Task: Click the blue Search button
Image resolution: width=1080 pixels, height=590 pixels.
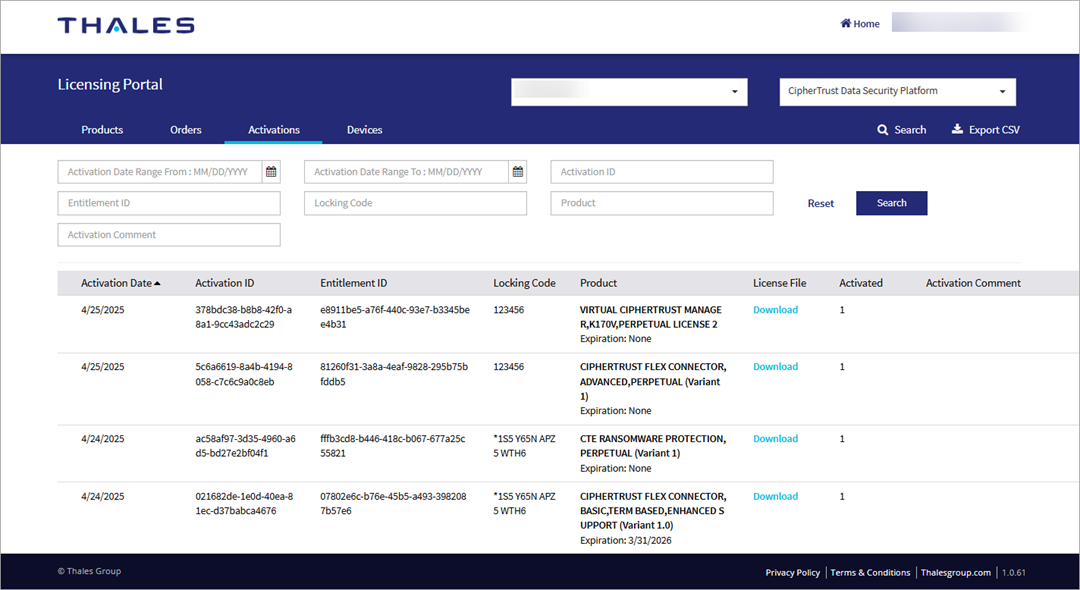Action: (x=891, y=203)
